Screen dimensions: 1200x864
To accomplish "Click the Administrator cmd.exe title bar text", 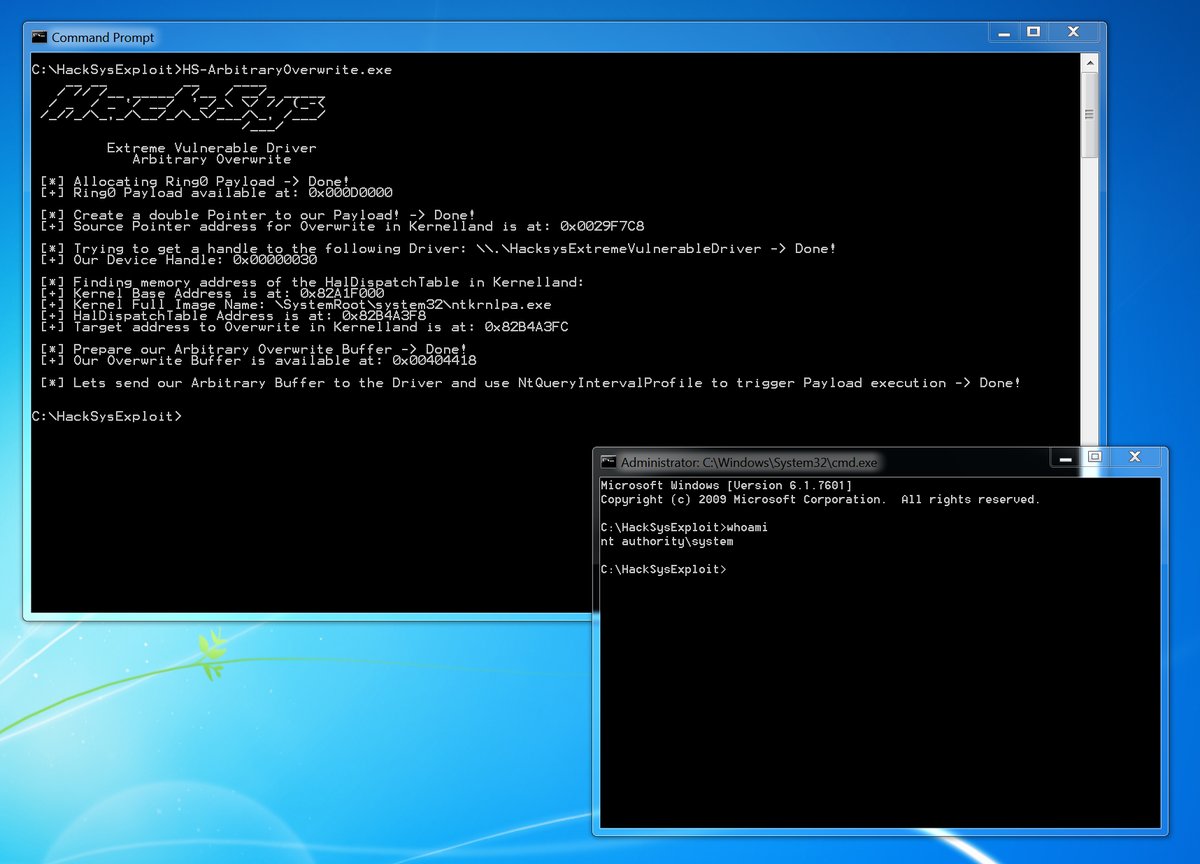I will 749,463.
